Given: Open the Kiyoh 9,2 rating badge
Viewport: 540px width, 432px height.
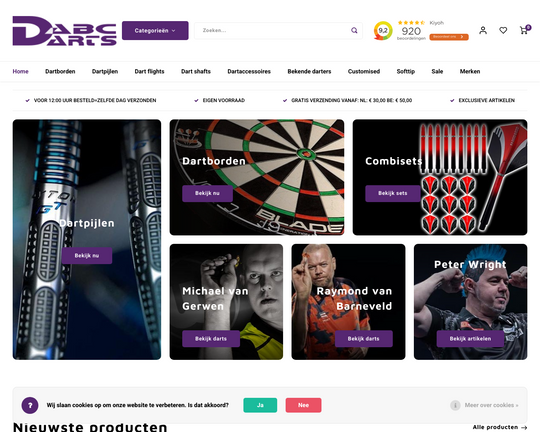Looking at the screenshot, I should point(383,31).
